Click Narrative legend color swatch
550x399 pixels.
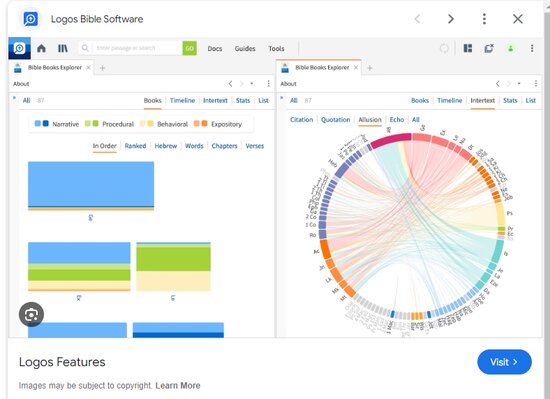click(41, 123)
